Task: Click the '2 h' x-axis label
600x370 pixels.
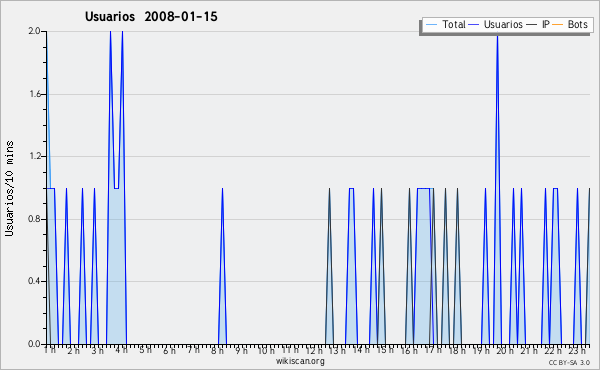Action: click(73, 350)
